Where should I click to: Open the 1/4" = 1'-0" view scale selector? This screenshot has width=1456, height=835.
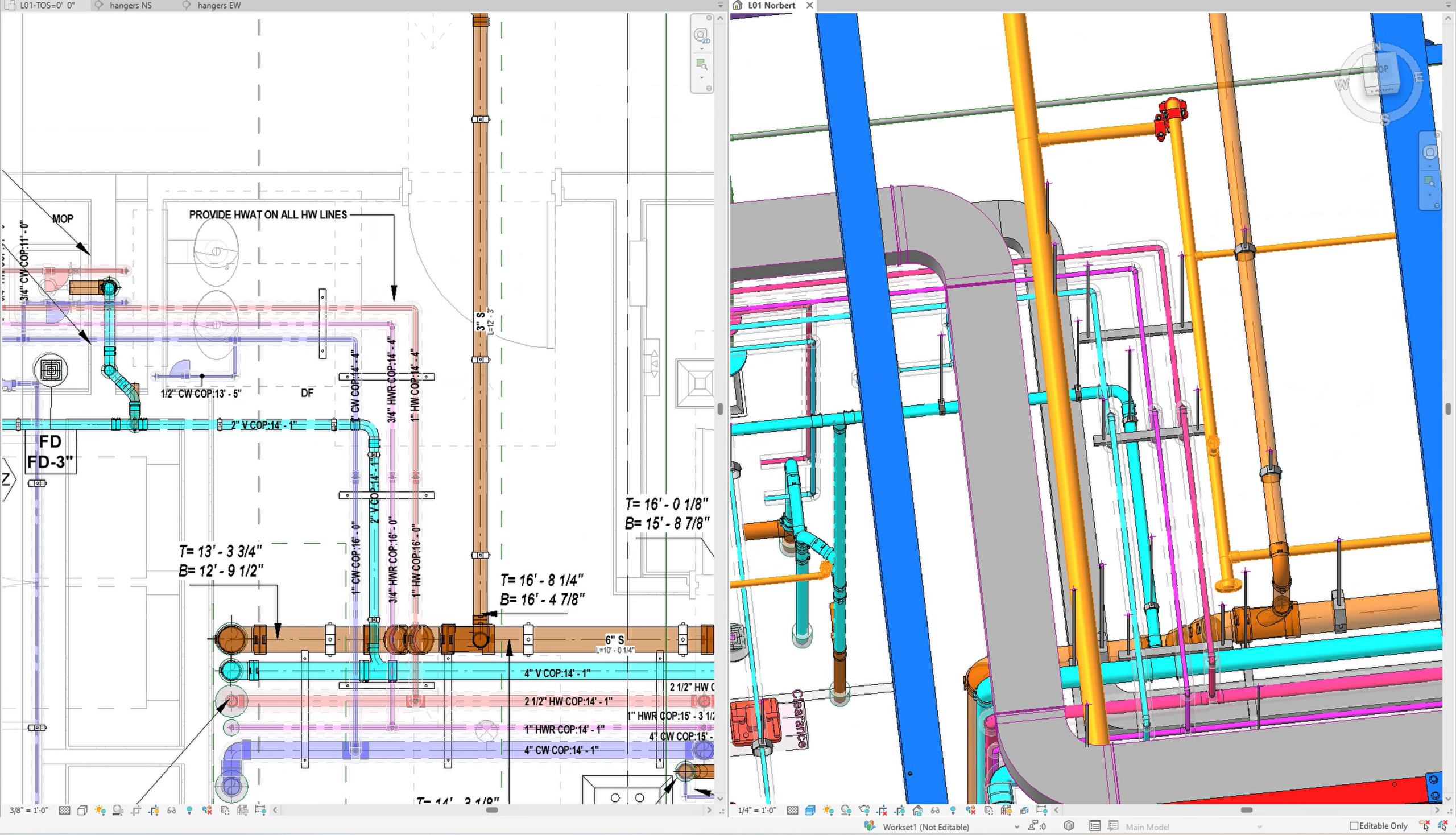tap(757, 811)
